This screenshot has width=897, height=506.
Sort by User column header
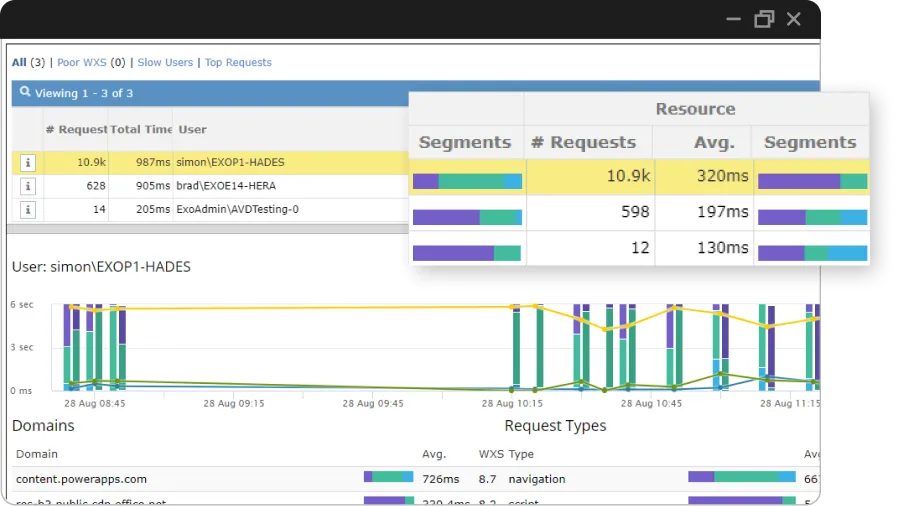coord(192,129)
